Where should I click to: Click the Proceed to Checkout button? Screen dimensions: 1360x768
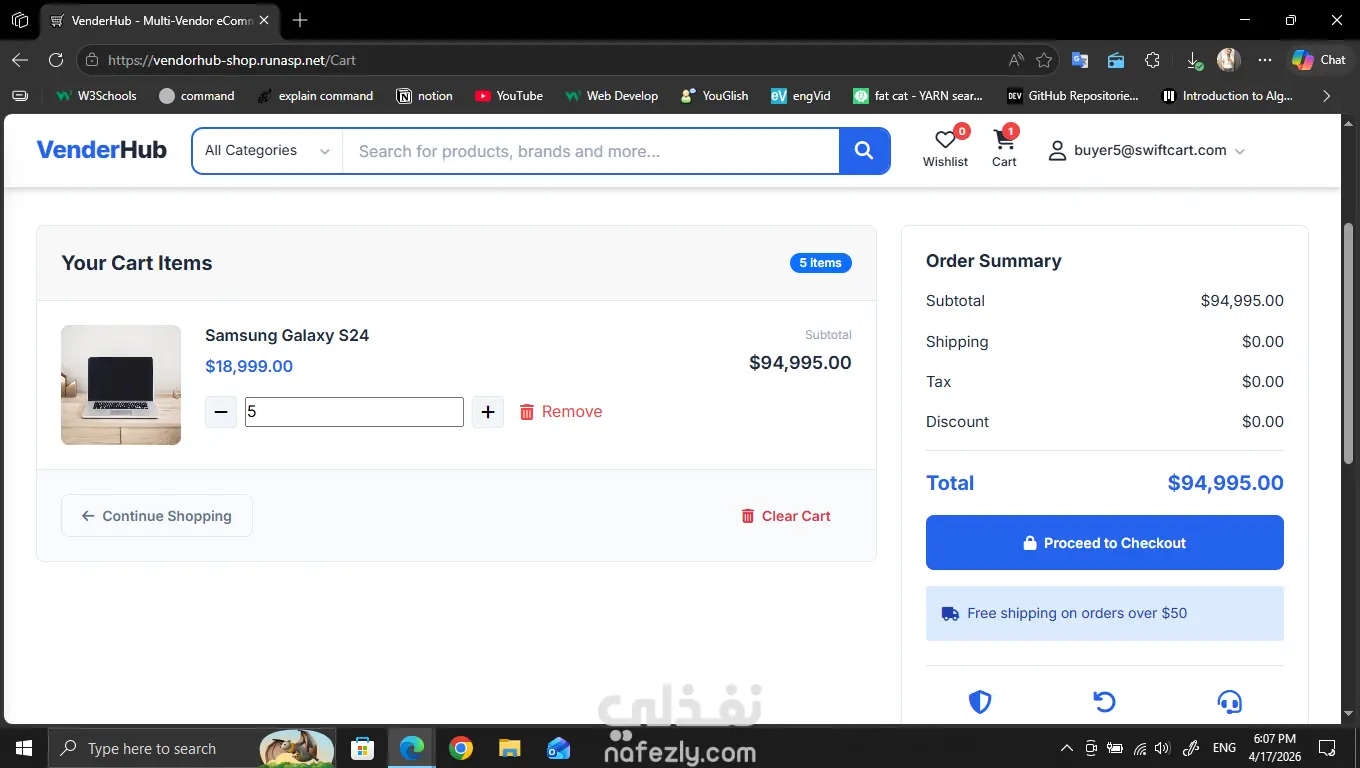pyautogui.click(x=1105, y=543)
